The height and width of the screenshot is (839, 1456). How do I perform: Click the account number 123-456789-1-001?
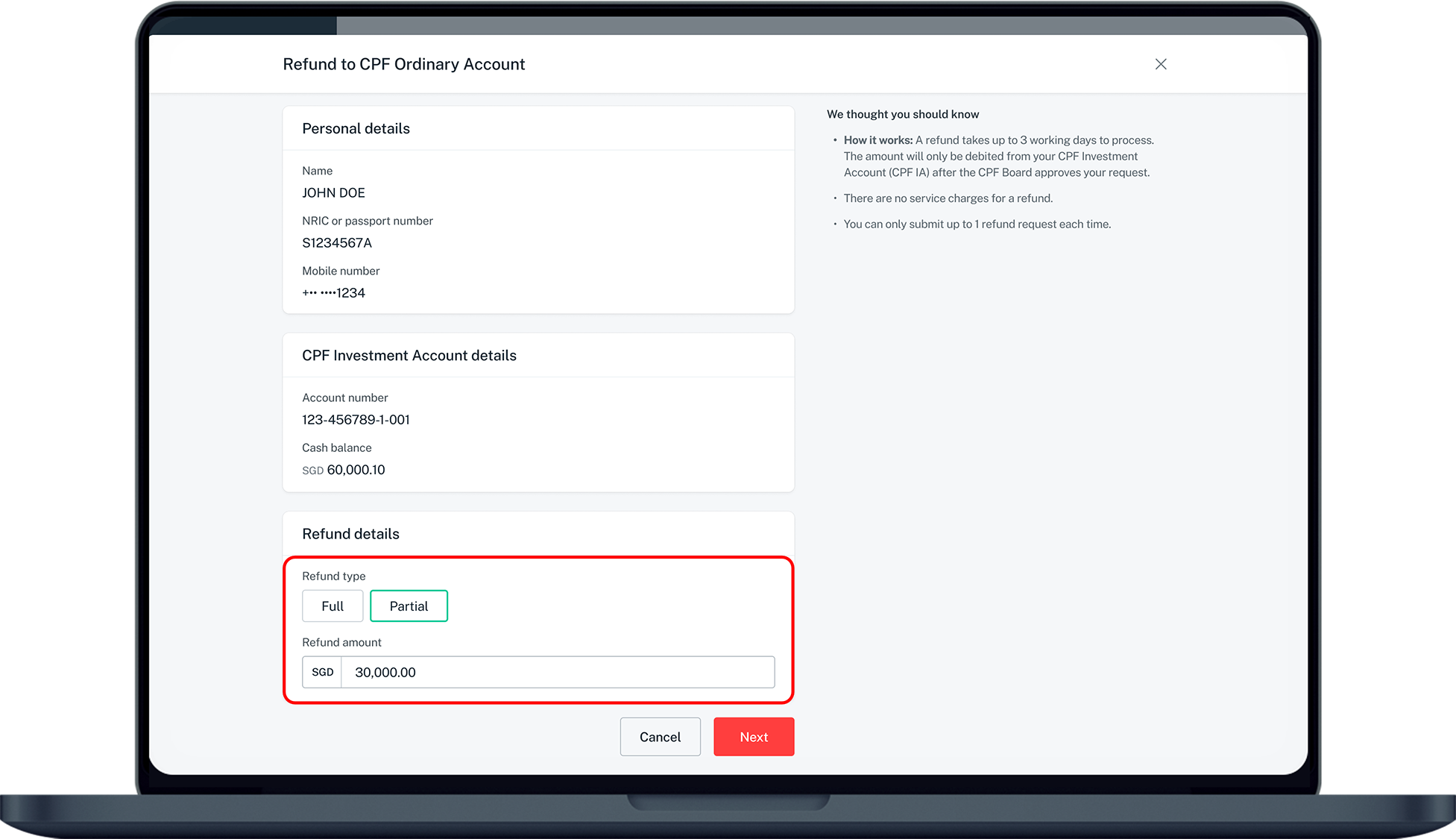coord(356,420)
